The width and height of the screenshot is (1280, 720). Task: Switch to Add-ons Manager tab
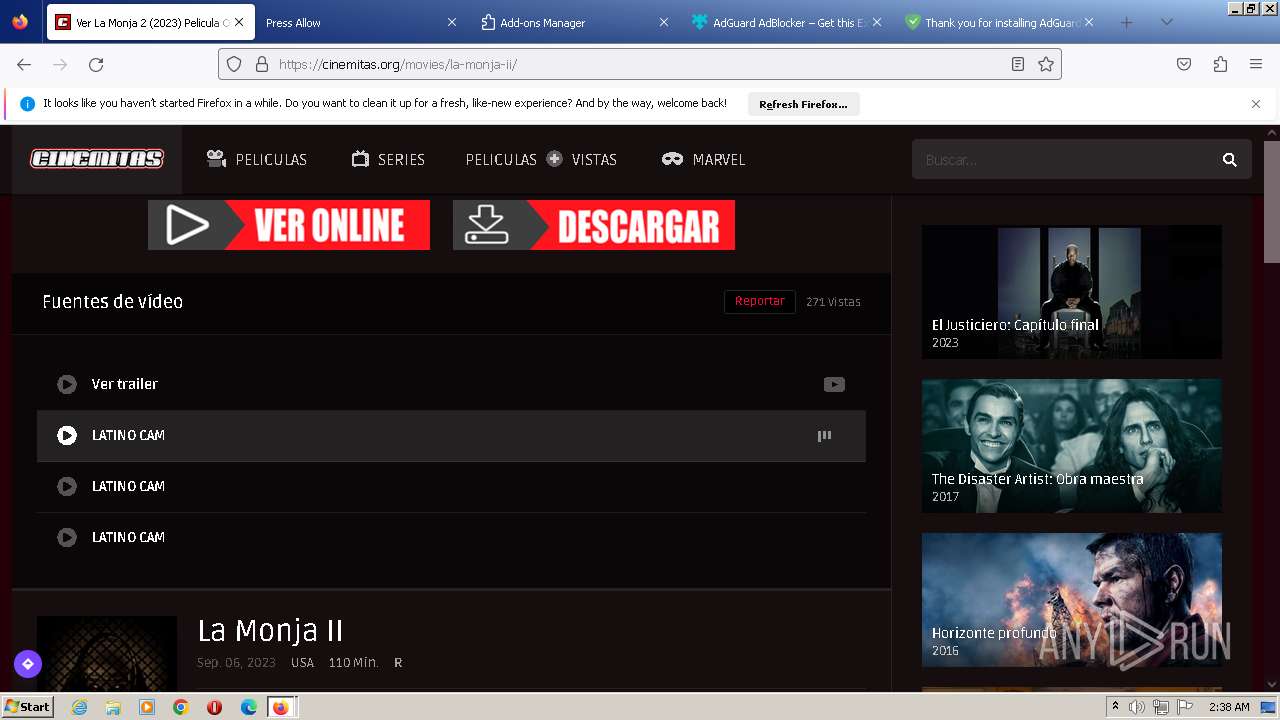click(574, 22)
